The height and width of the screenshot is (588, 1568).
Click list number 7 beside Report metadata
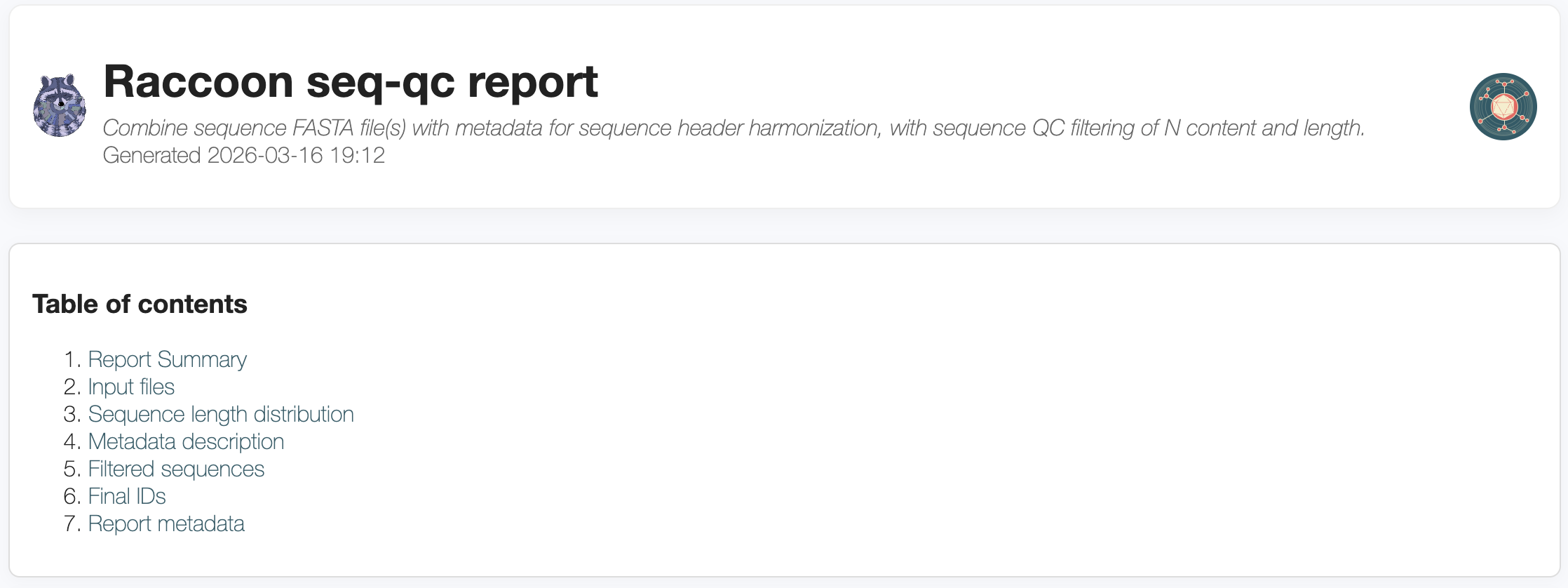point(72,523)
